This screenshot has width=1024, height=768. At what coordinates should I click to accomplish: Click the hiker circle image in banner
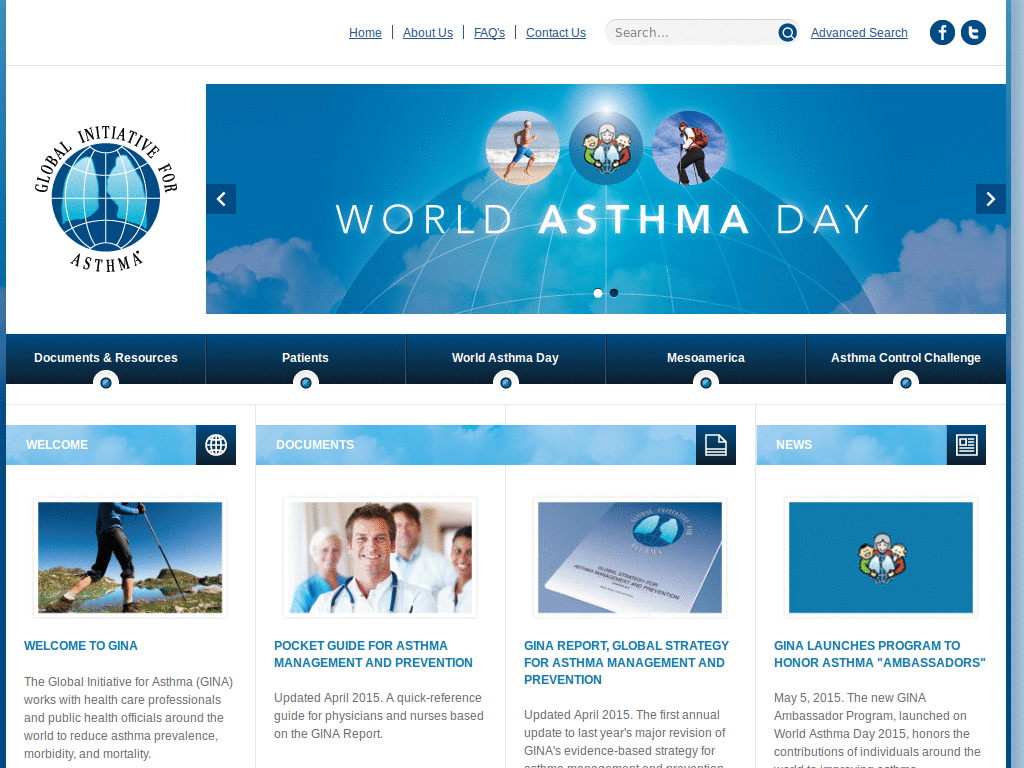pyautogui.click(x=688, y=148)
